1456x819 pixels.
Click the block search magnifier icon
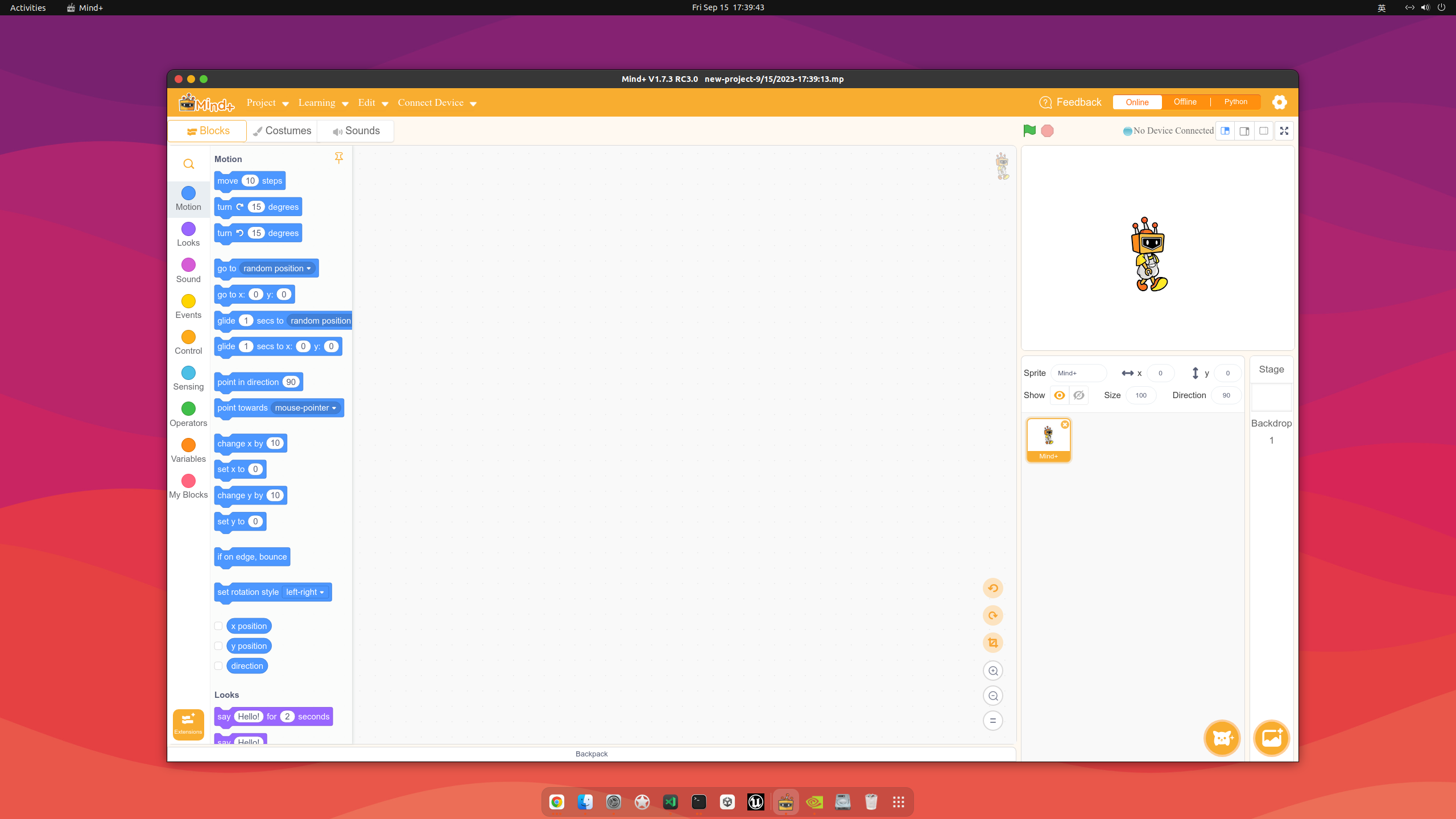coord(189,164)
